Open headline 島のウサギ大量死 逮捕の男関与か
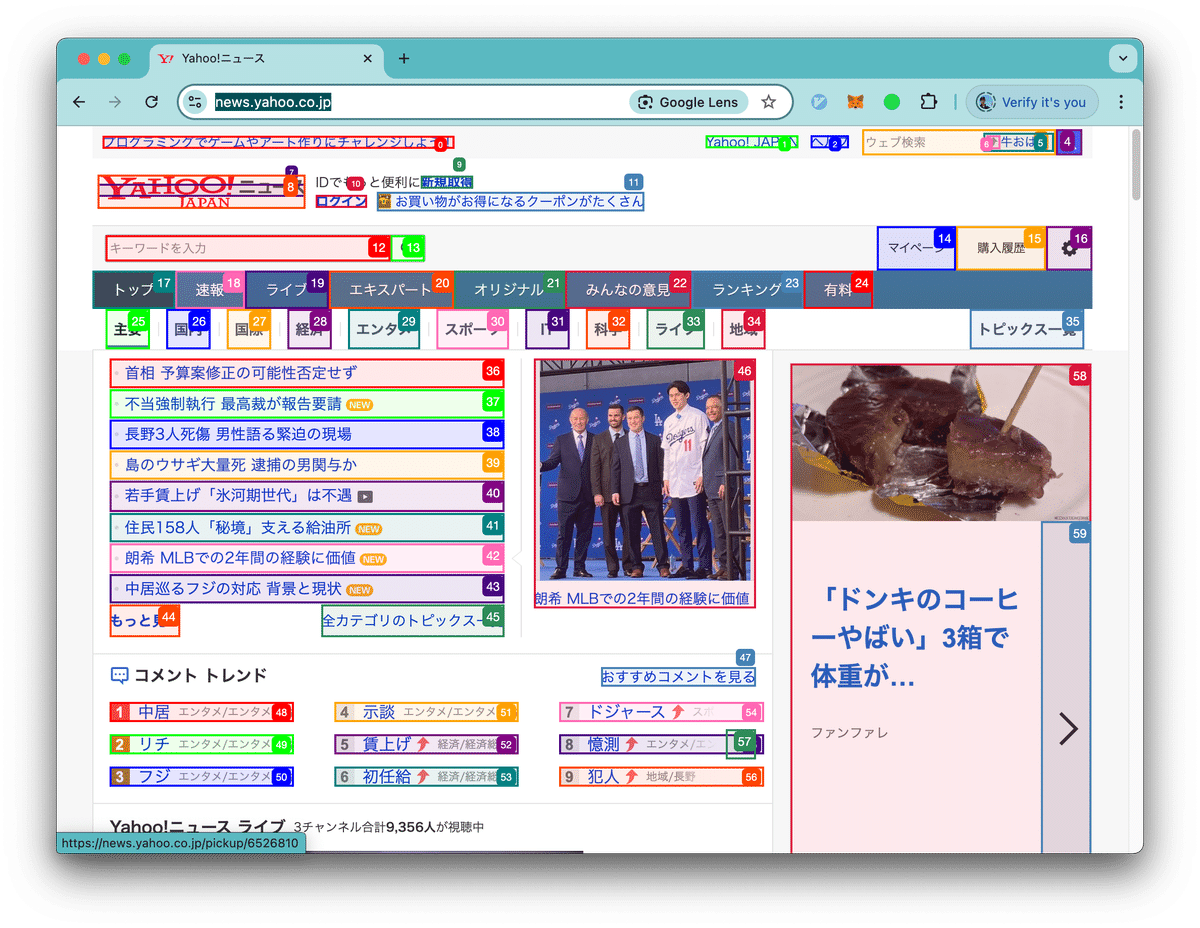 [x=307, y=465]
